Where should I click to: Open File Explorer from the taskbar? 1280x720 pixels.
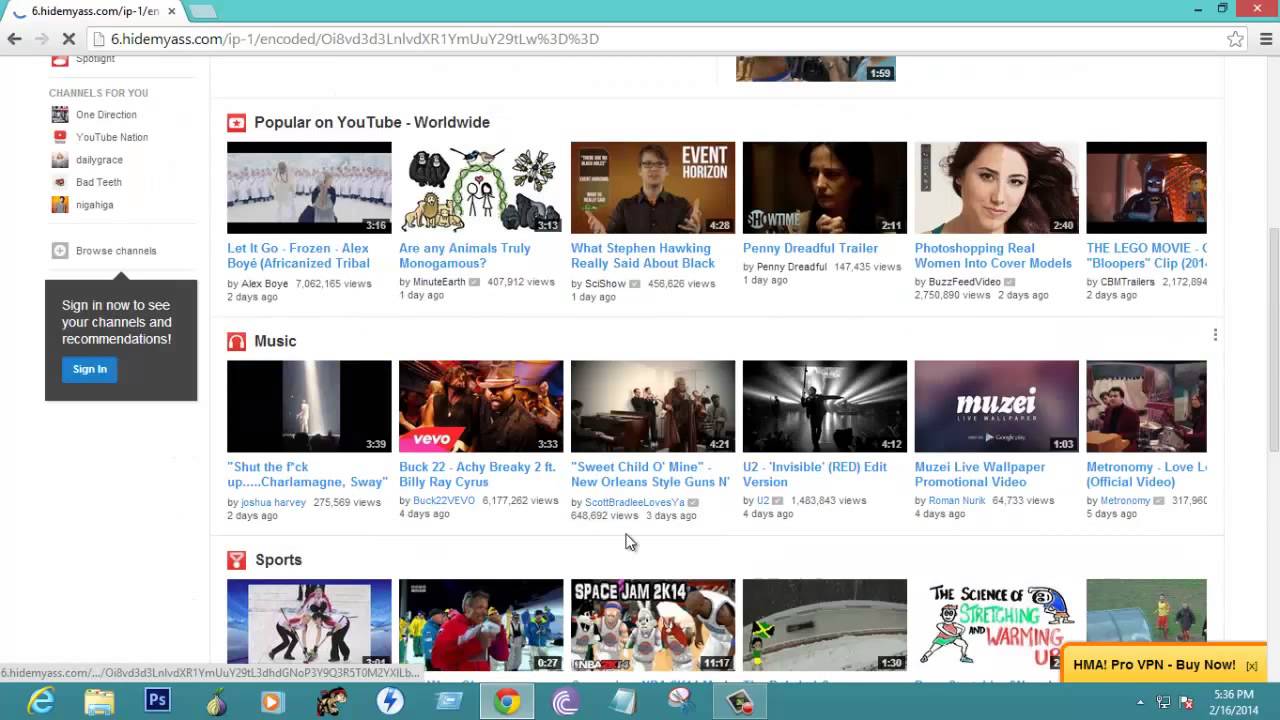click(x=99, y=702)
